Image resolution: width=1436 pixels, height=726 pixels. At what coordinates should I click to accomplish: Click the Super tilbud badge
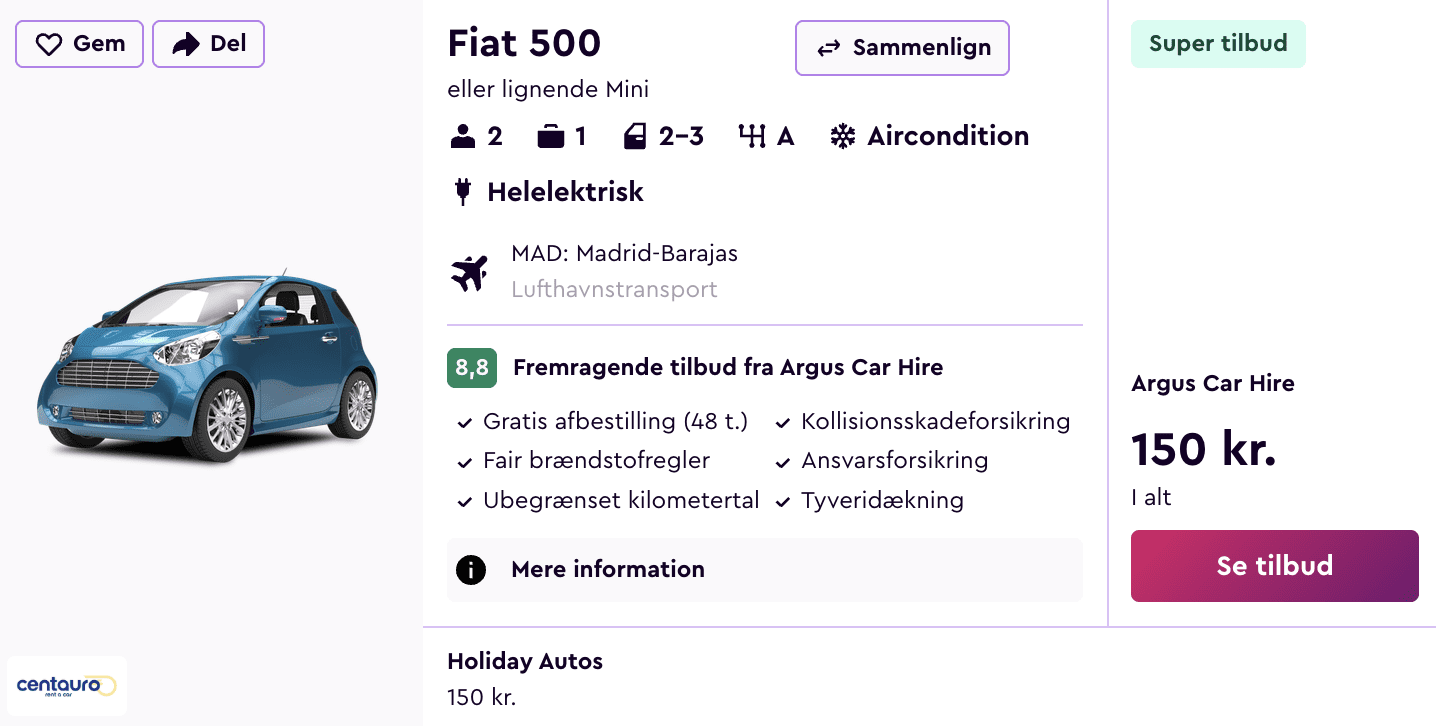pos(1217,44)
